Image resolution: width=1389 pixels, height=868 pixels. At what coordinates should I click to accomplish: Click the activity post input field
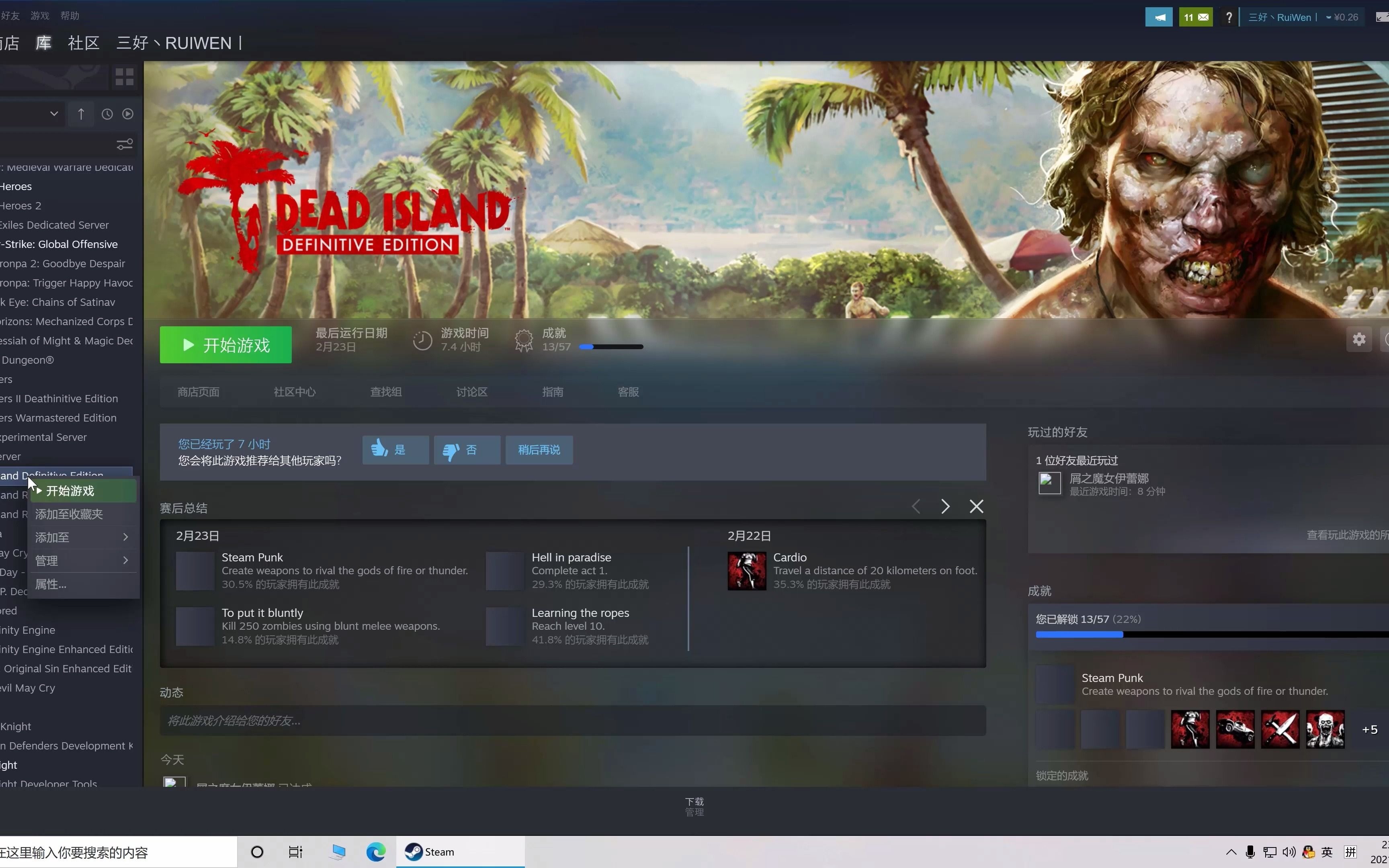(x=573, y=721)
